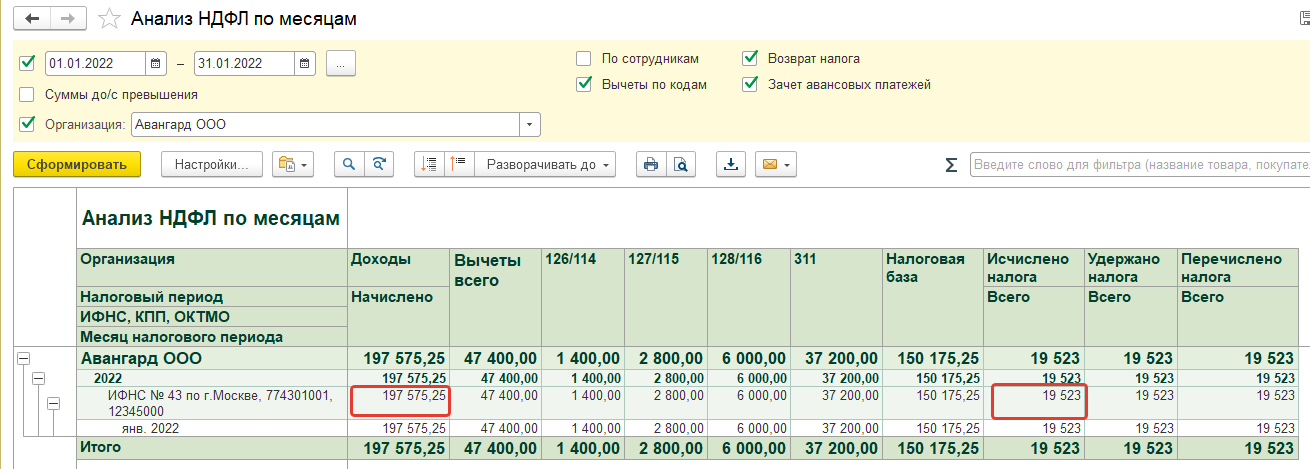The height and width of the screenshot is (469, 1310).
Task: Expand all groups icon
Action: [458, 165]
